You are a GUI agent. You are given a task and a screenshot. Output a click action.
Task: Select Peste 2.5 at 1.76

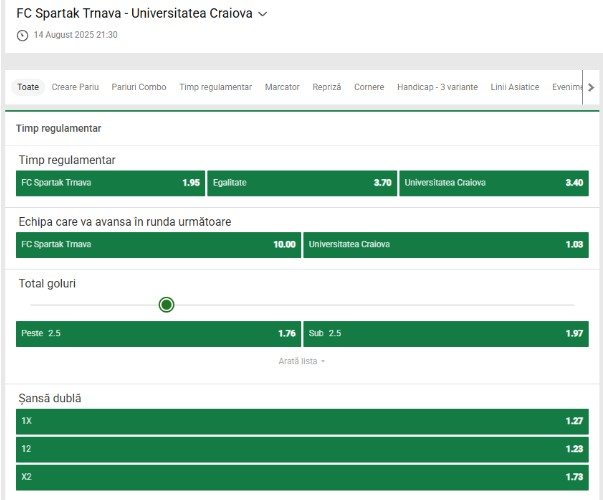point(158,334)
